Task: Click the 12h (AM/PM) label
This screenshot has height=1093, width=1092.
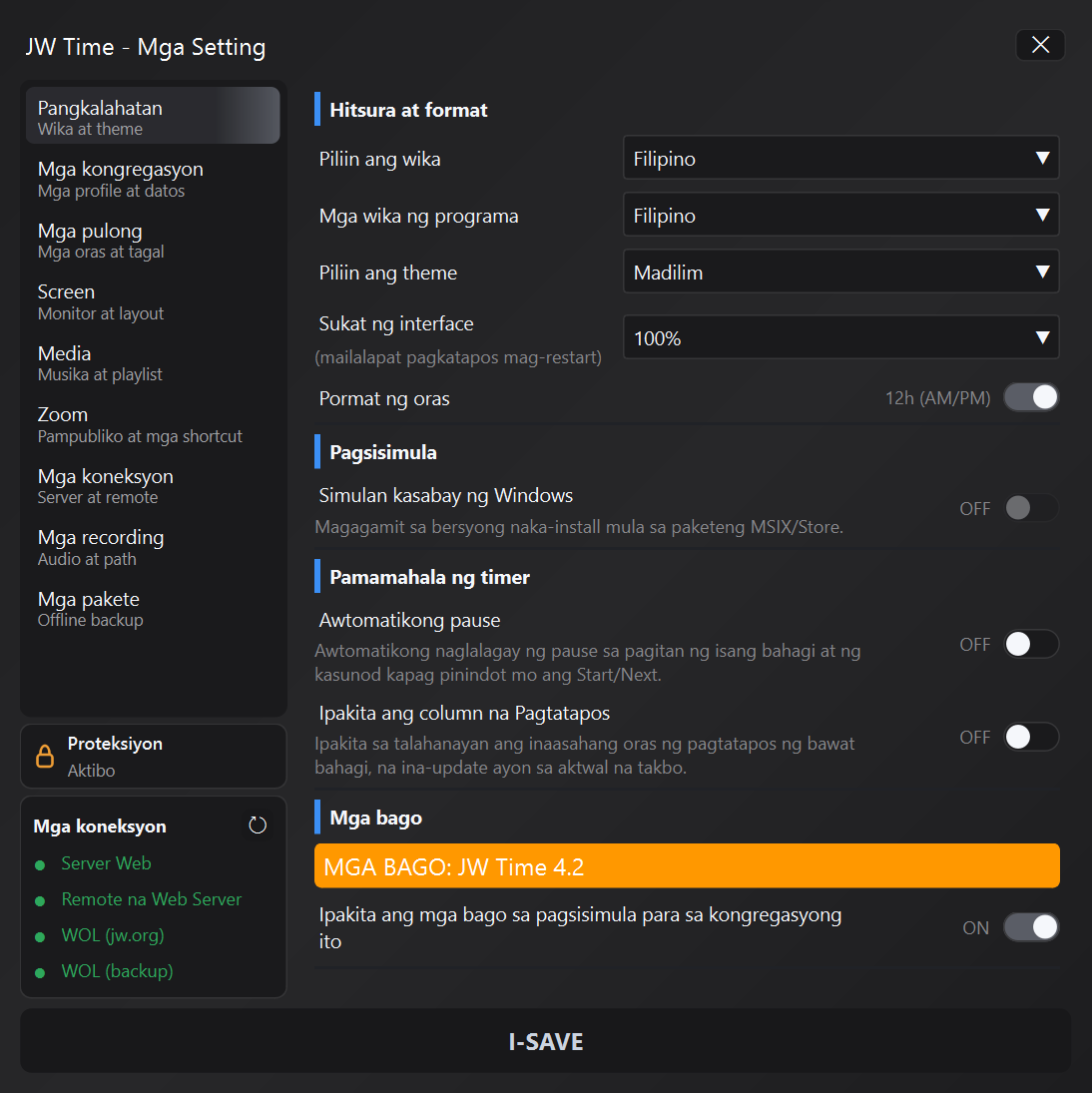Action: [937, 398]
